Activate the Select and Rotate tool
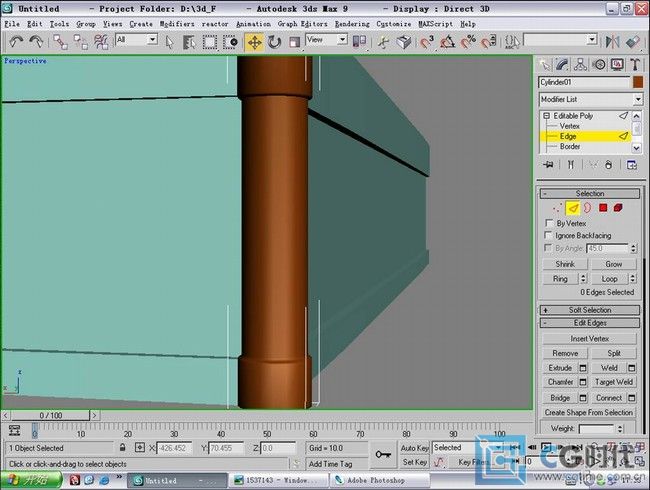The height and width of the screenshot is (490, 650). [274, 42]
